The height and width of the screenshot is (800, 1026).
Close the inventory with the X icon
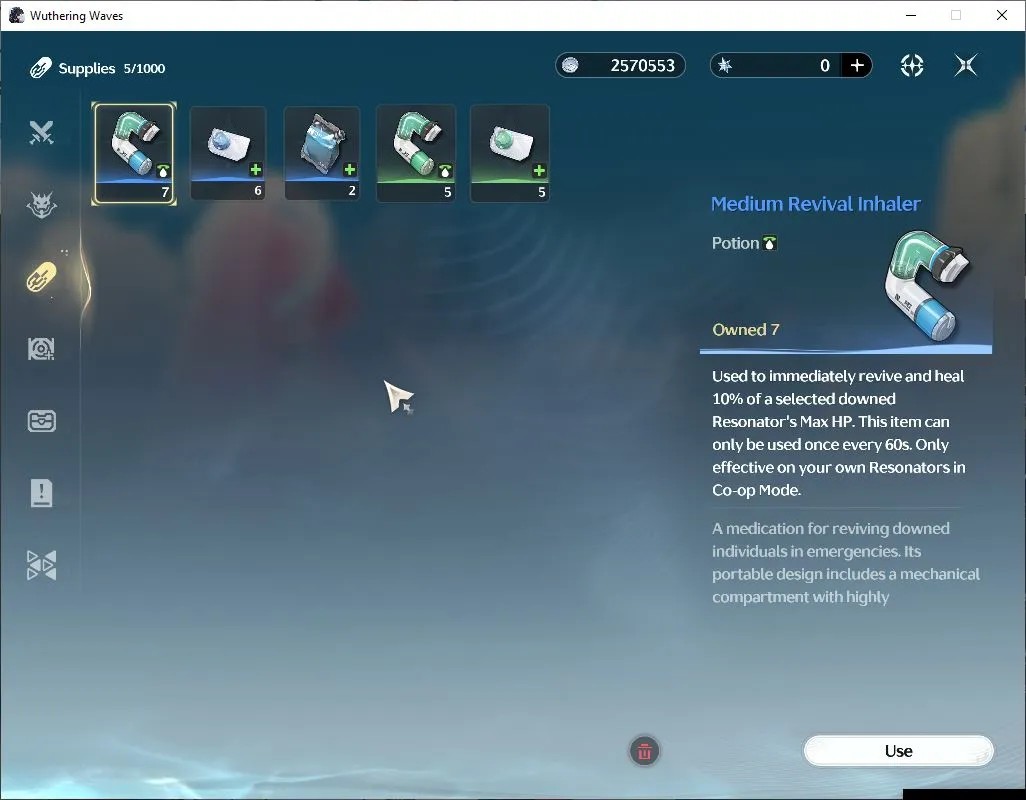pyautogui.click(x=966, y=65)
